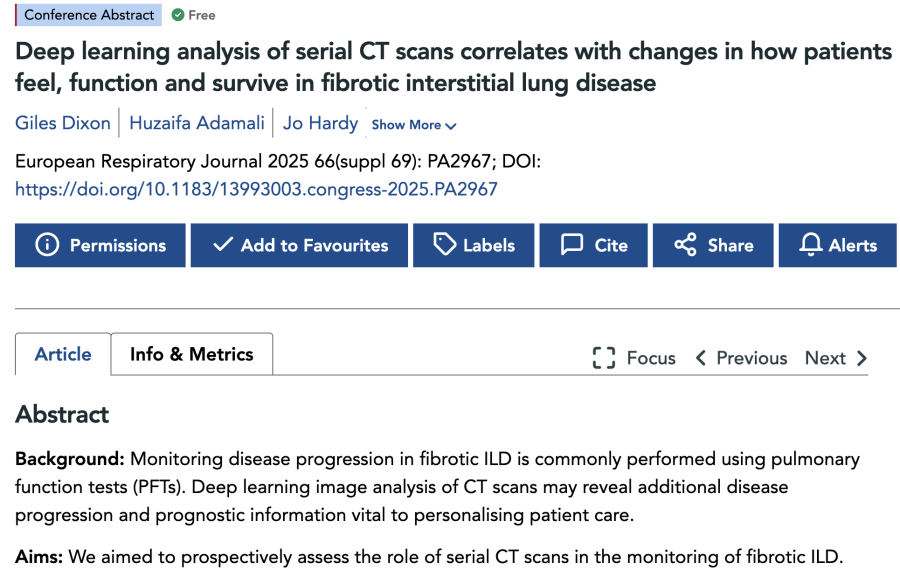Click the Conference Abstract label
Viewport: 900px width, 584px height.
pos(88,15)
